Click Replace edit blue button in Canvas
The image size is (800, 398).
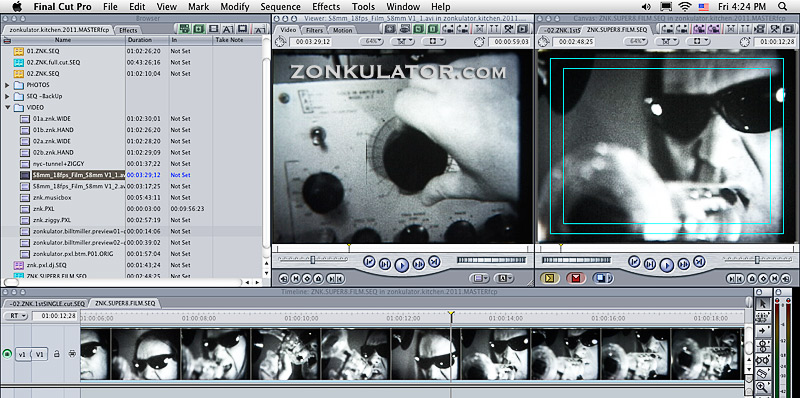click(x=603, y=279)
